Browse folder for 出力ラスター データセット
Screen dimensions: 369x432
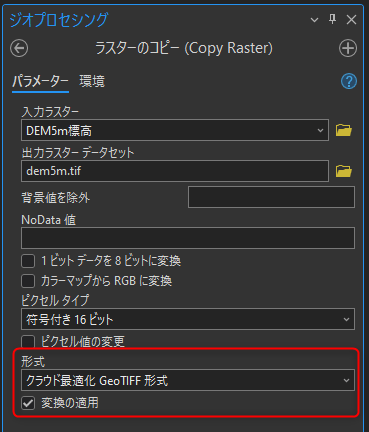tap(344, 171)
